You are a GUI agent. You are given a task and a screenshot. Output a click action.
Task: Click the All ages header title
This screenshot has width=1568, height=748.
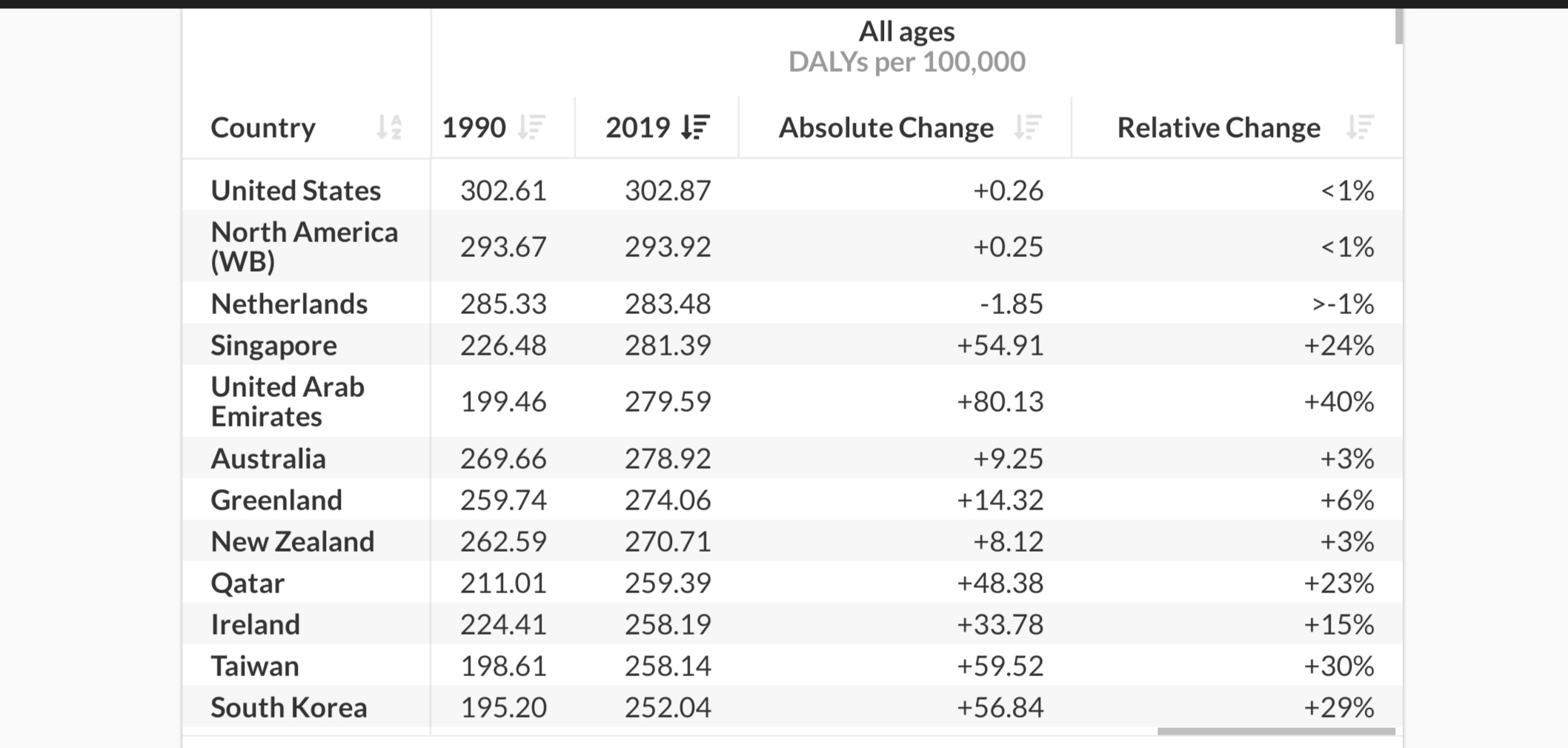point(906,31)
